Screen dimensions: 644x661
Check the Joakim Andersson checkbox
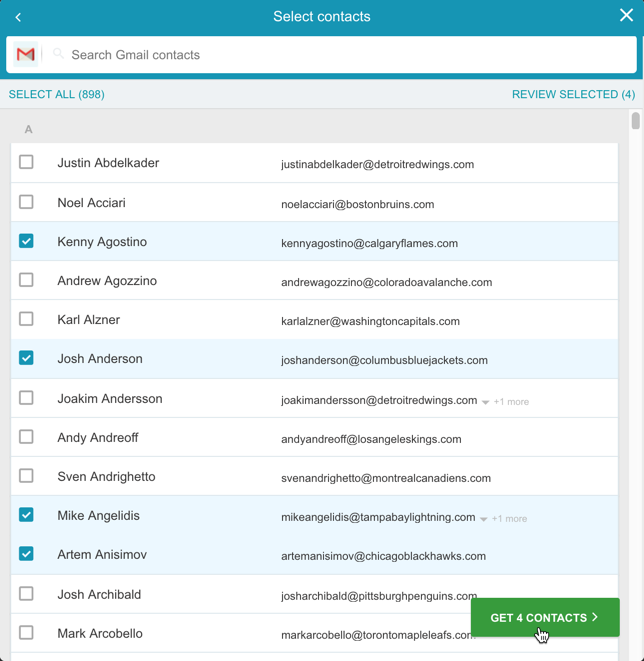pos(26,398)
